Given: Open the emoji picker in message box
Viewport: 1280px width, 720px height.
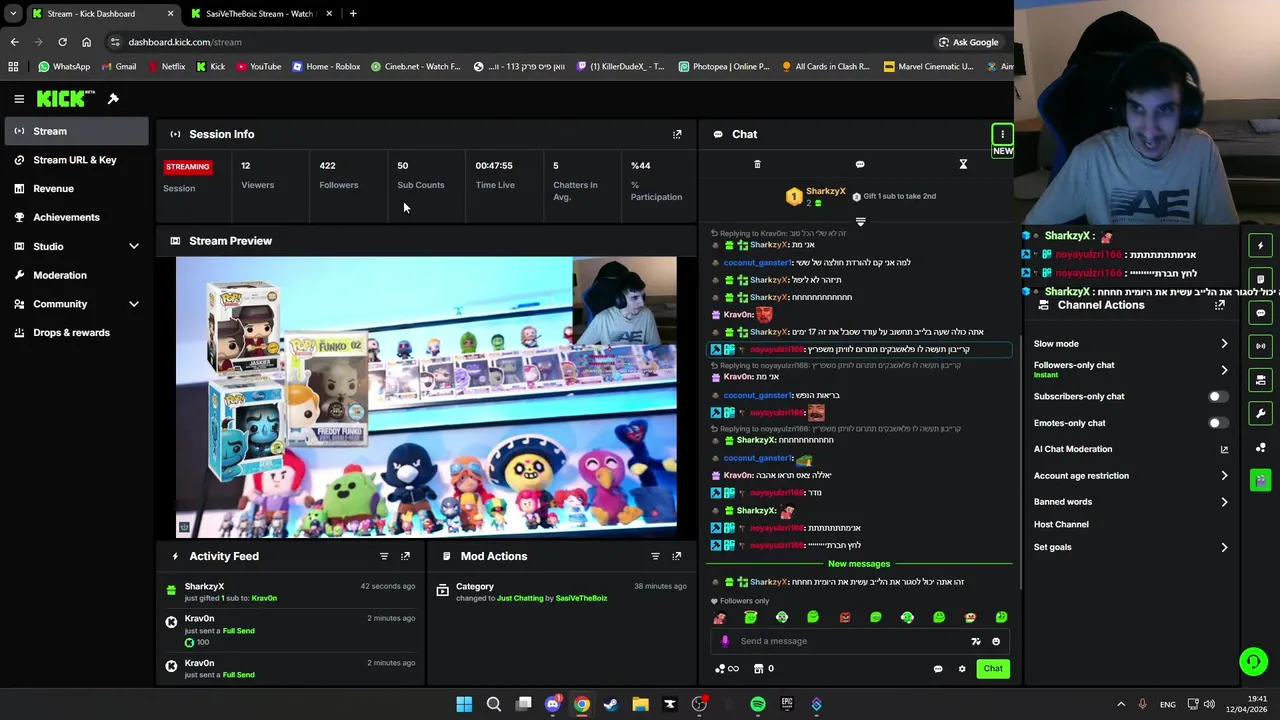Looking at the screenshot, I should click(996, 642).
